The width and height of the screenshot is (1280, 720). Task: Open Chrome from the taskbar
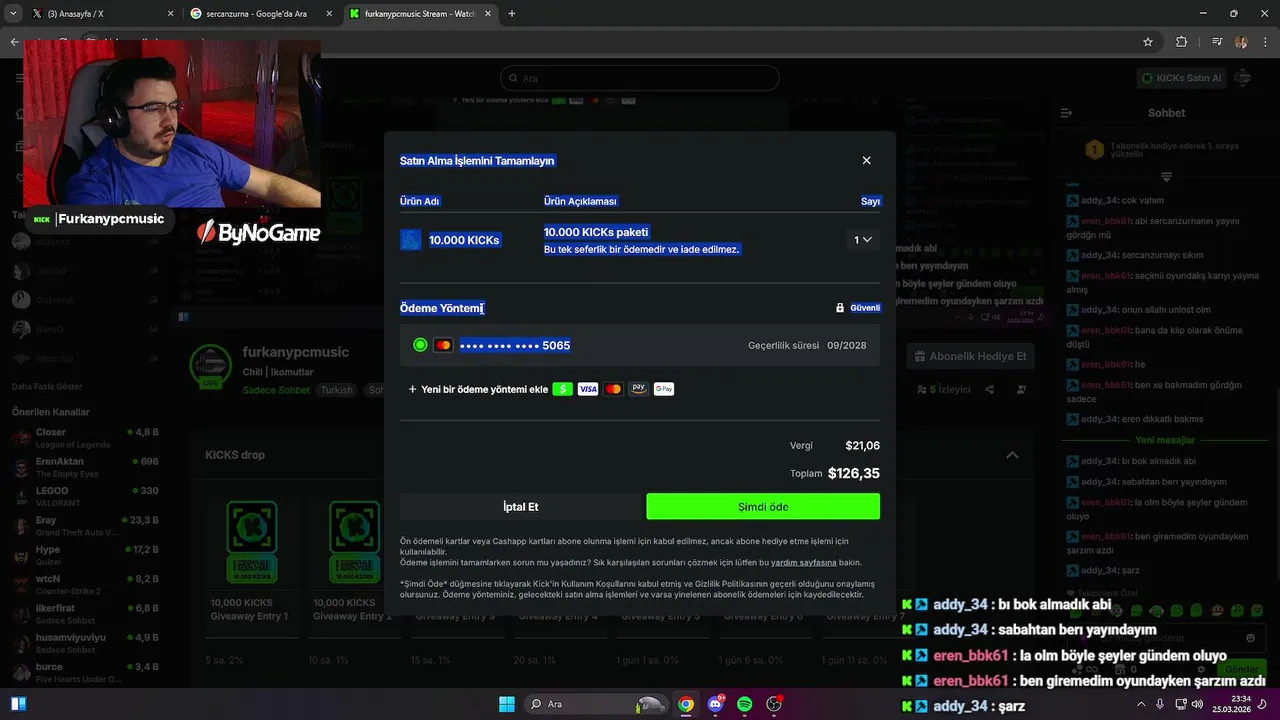coord(686,704)
